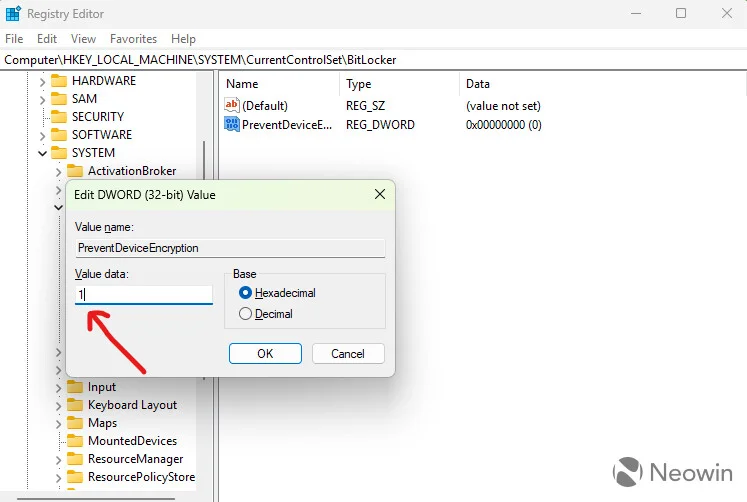Screen dimensions: 747x502
Task: Close the Registry Editor window
Action: 727,13
